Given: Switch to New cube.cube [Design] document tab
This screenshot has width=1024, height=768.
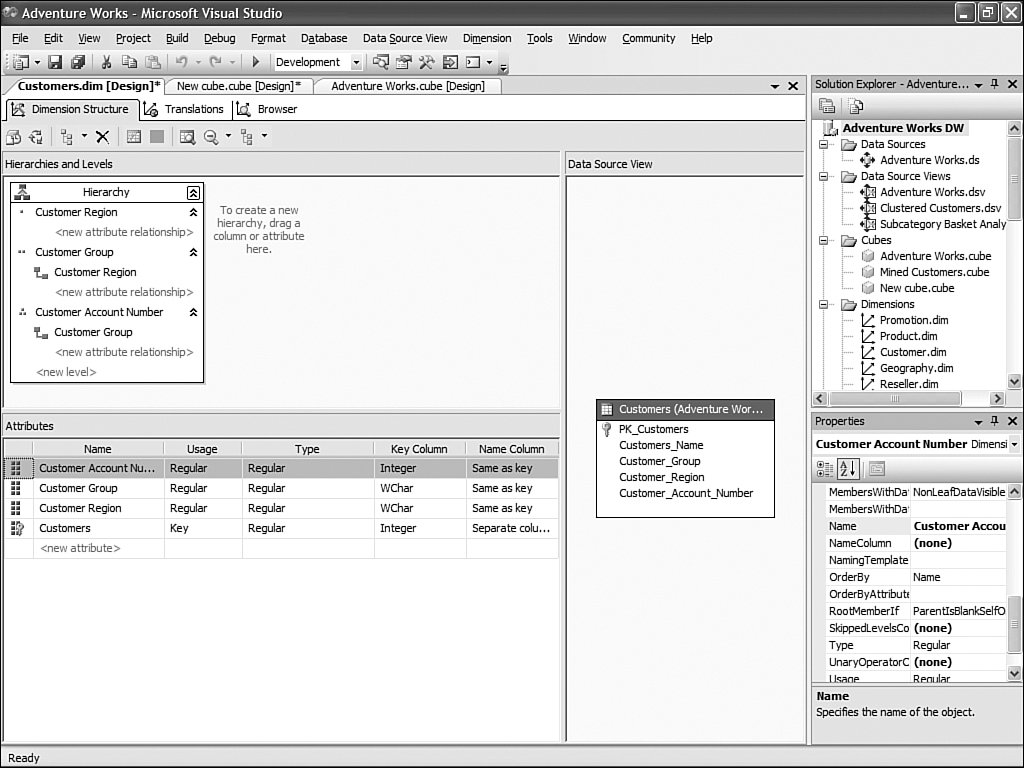Looking at the screenshot, I should click(x=239, y=86).
